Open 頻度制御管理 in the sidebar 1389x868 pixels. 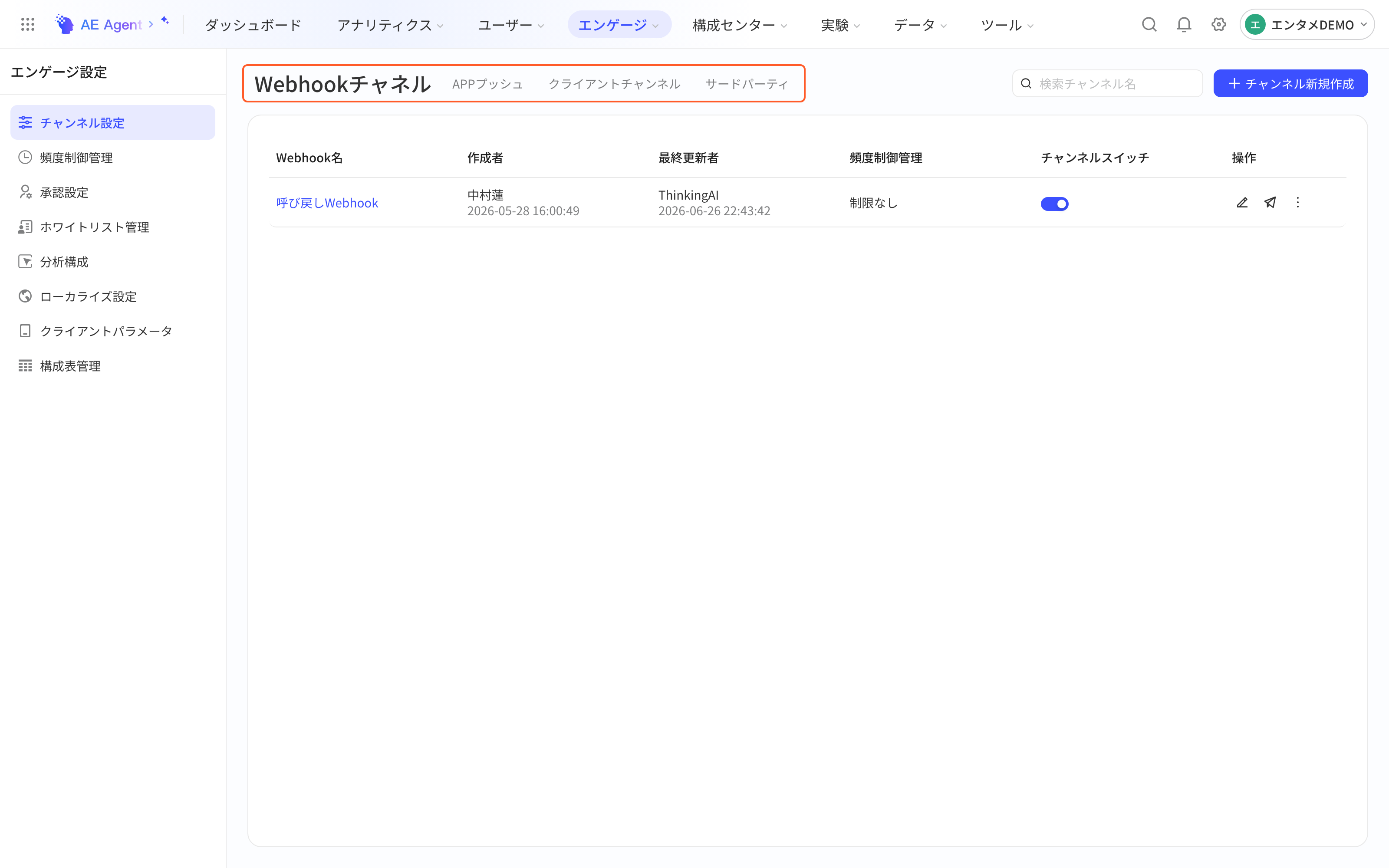(112, 157)
